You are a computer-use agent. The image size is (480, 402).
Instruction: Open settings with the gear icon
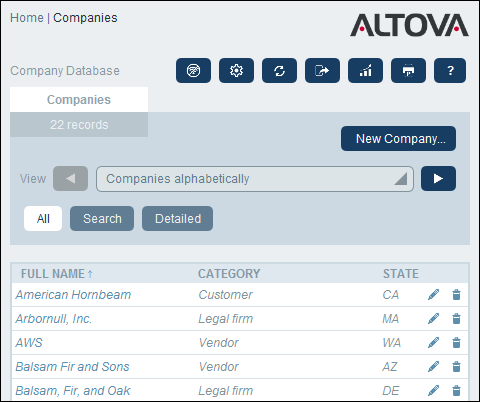click(x=236, y=70)
